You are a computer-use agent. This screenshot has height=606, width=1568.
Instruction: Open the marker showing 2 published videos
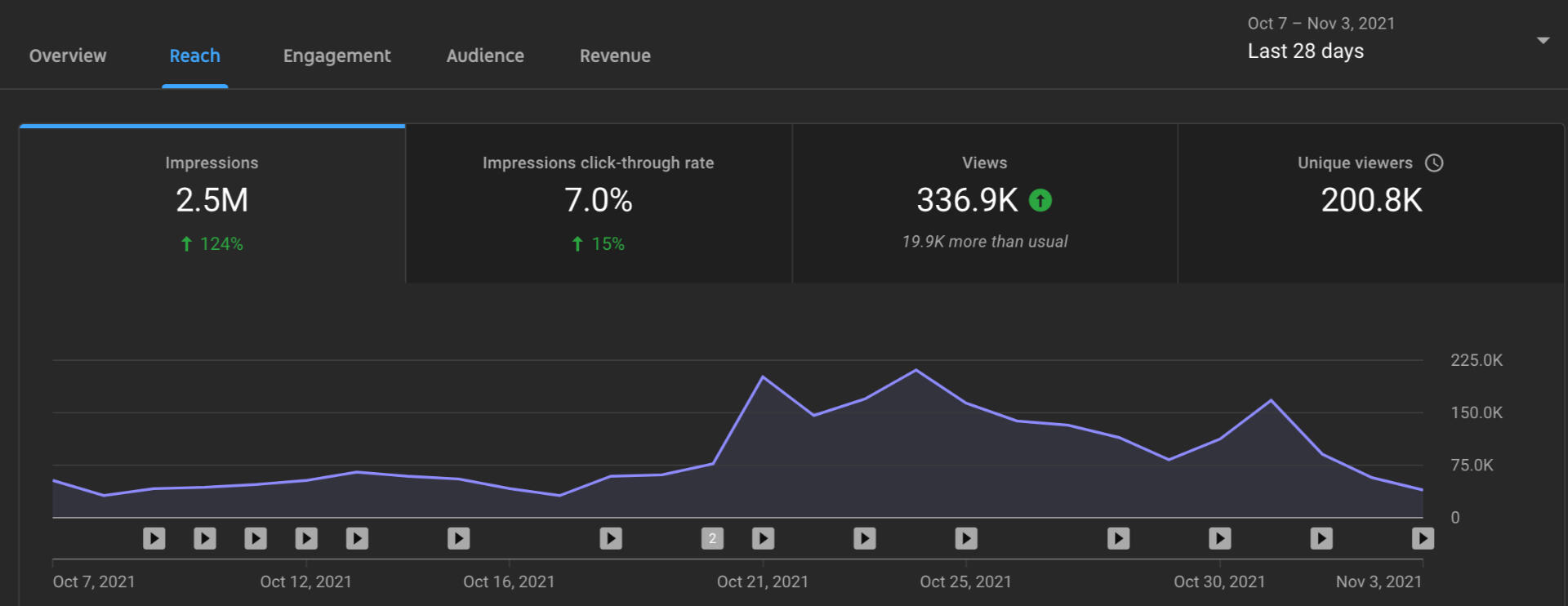(x=712, y=538)
